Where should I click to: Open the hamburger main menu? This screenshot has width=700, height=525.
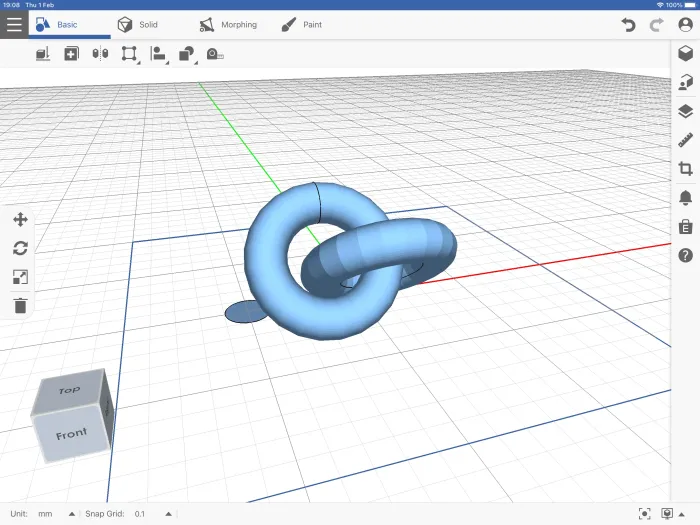(x=13, y=24)
